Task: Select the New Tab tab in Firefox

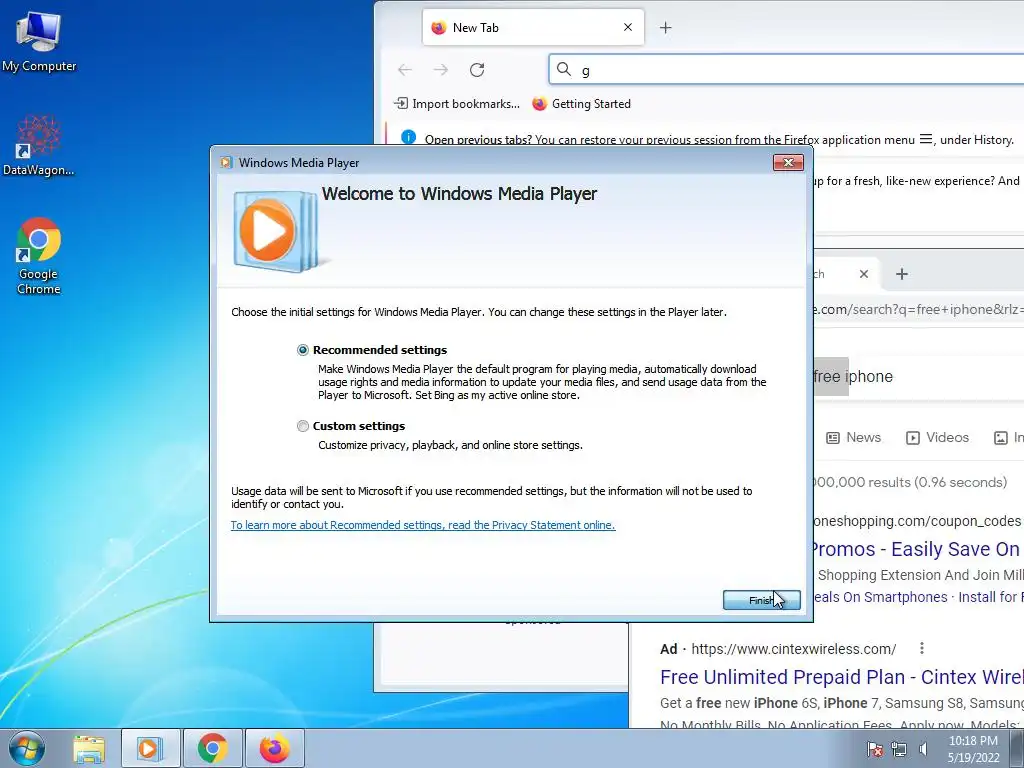Action: (x=533, y=27)
